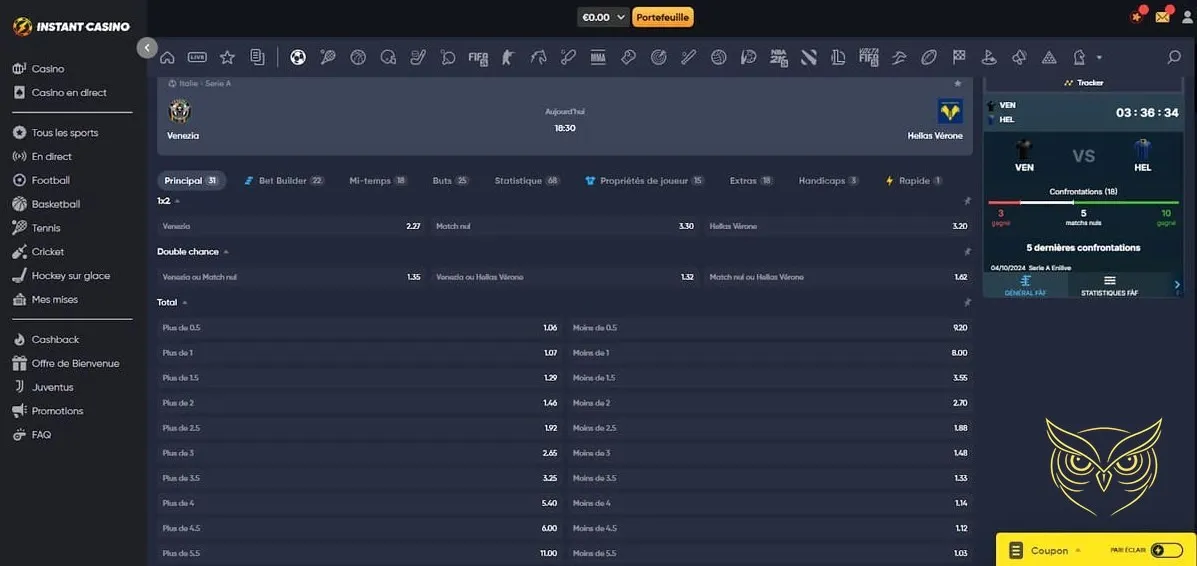
Task: Select the tennis racket sport icon
Action: pyautogui.click(x=327, y=57)
